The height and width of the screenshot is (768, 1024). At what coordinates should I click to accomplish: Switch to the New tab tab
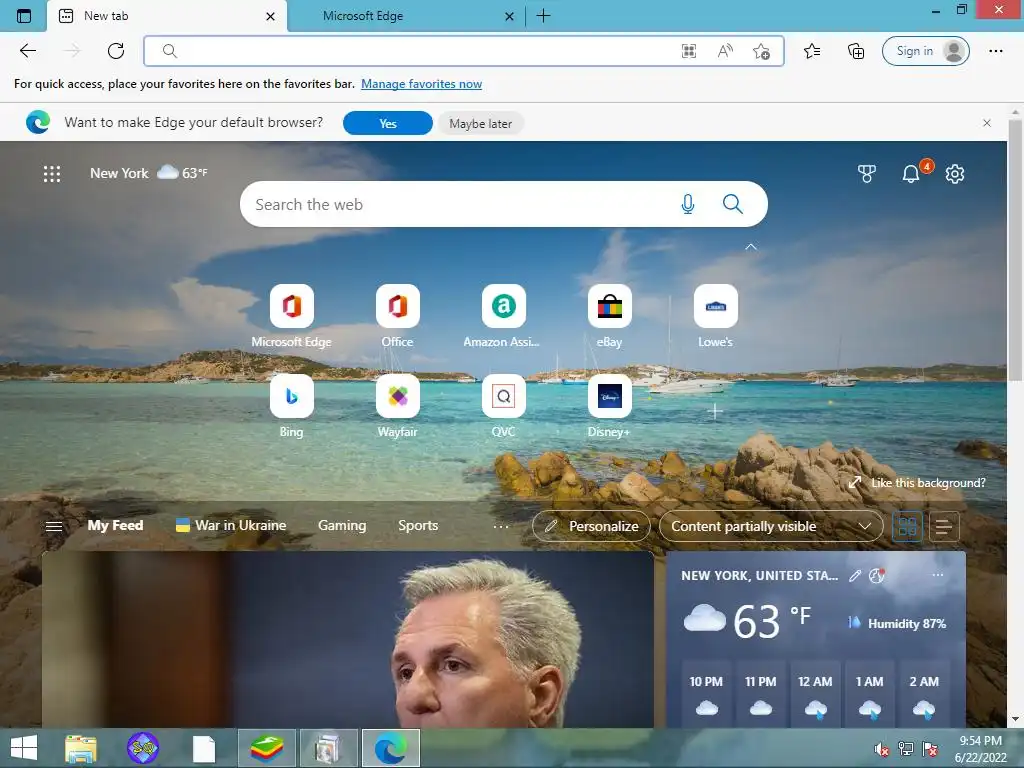click(167, 16)
